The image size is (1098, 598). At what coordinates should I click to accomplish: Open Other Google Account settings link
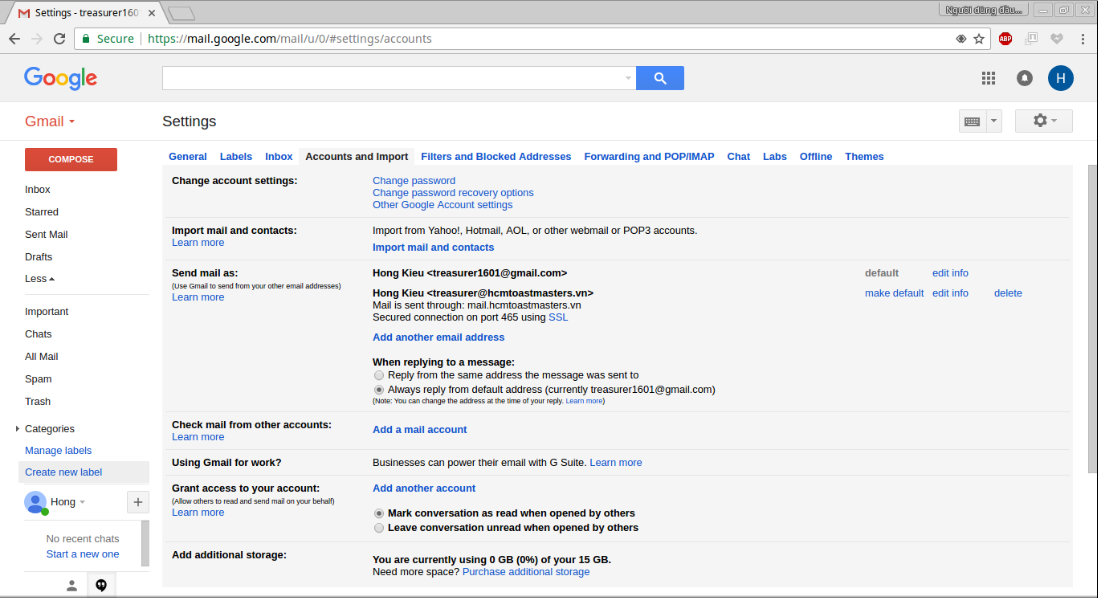443,204
